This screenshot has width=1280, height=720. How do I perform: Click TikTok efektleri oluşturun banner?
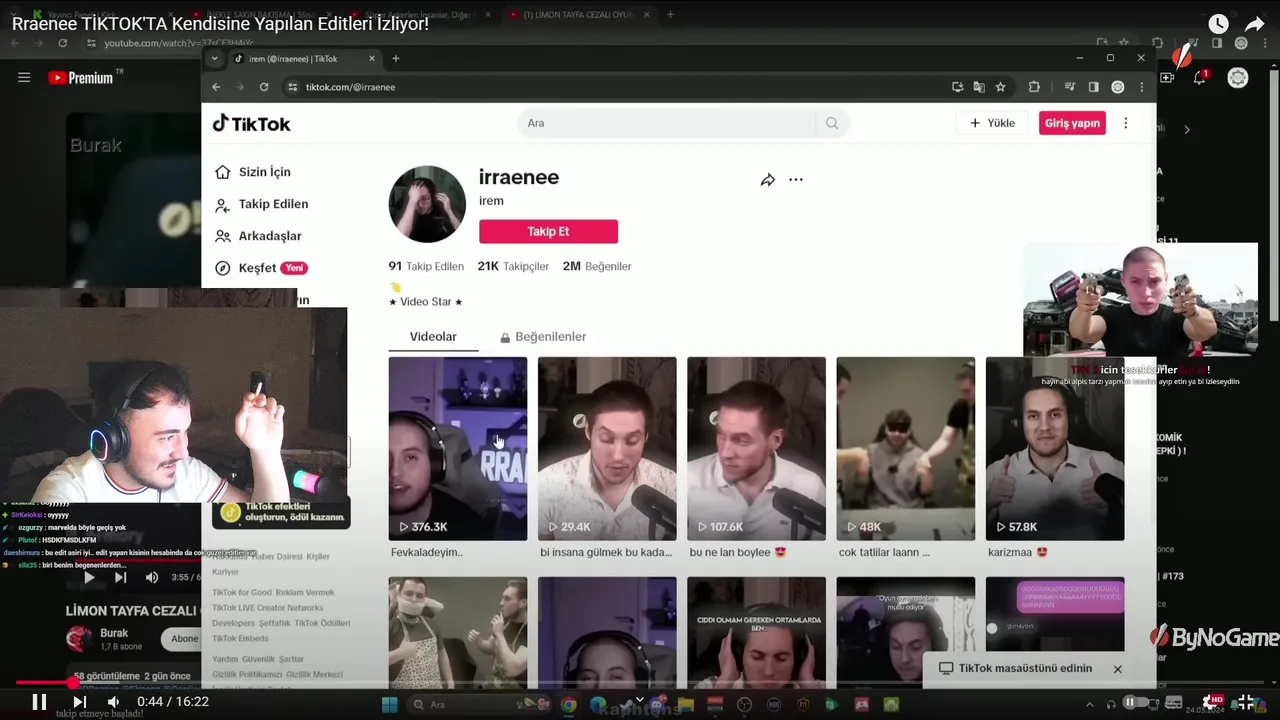[282, 512]
